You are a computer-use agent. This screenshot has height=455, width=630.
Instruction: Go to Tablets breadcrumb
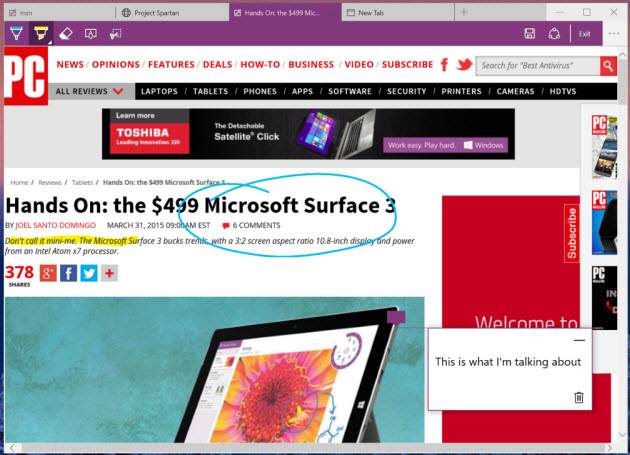pos(82,182)
